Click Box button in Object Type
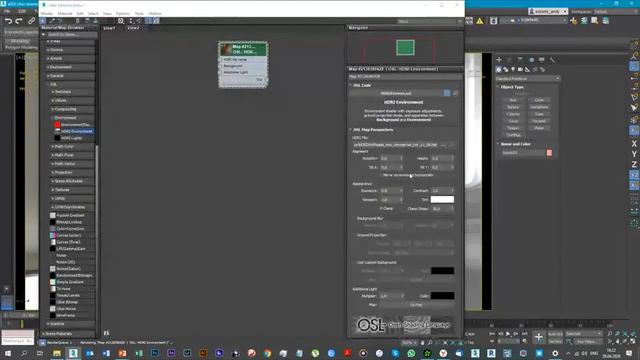 pos(513,100)
